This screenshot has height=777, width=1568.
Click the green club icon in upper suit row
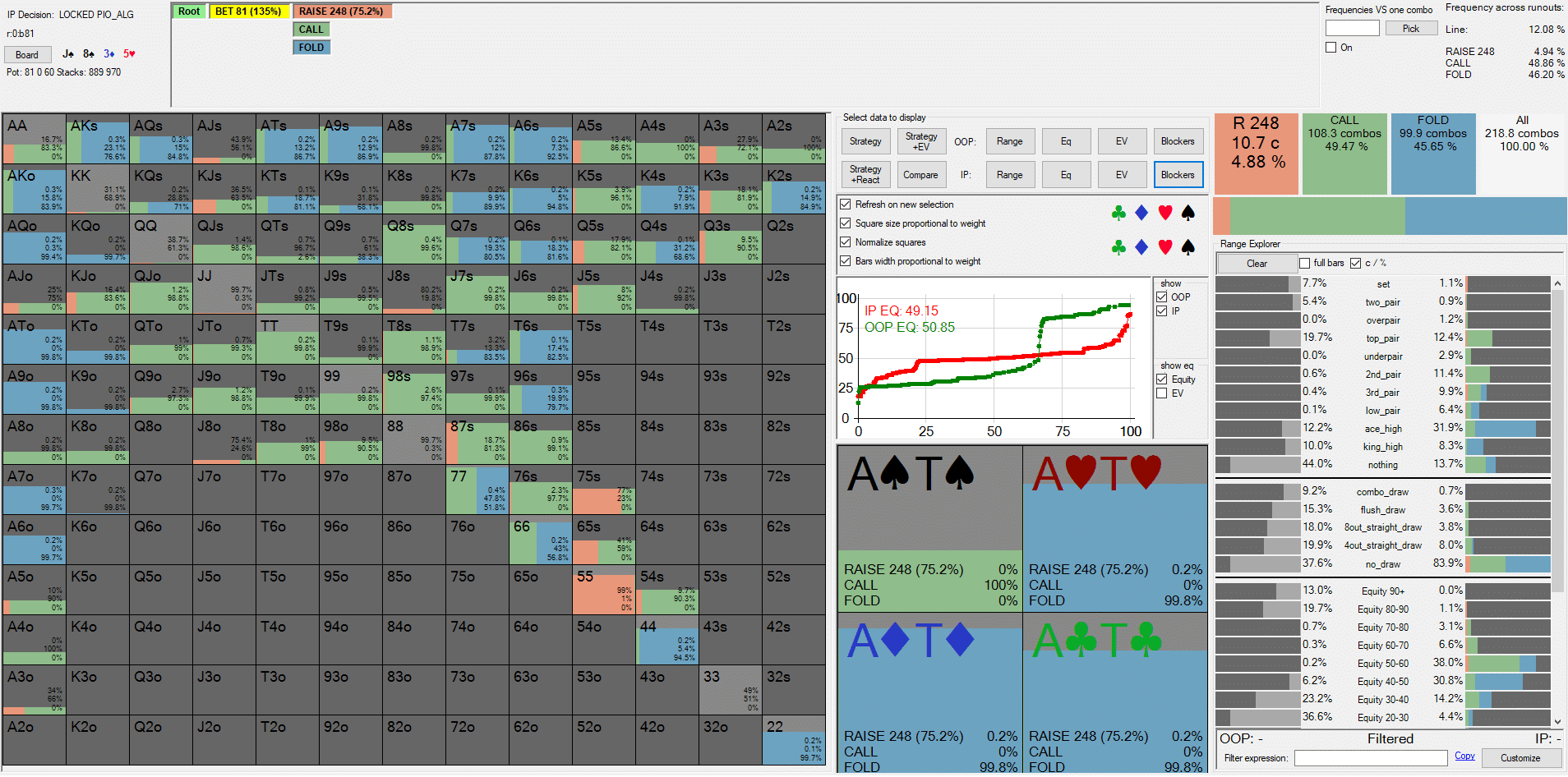click(1118, 214)
